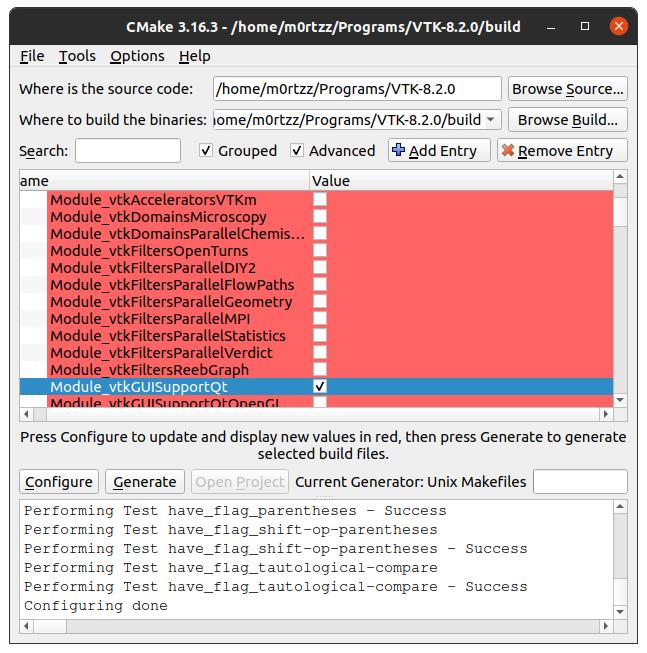The width and height of the screenshot is (647, 653).
Task: Toggle the Advanced checkbox
Action: (297, 150)
